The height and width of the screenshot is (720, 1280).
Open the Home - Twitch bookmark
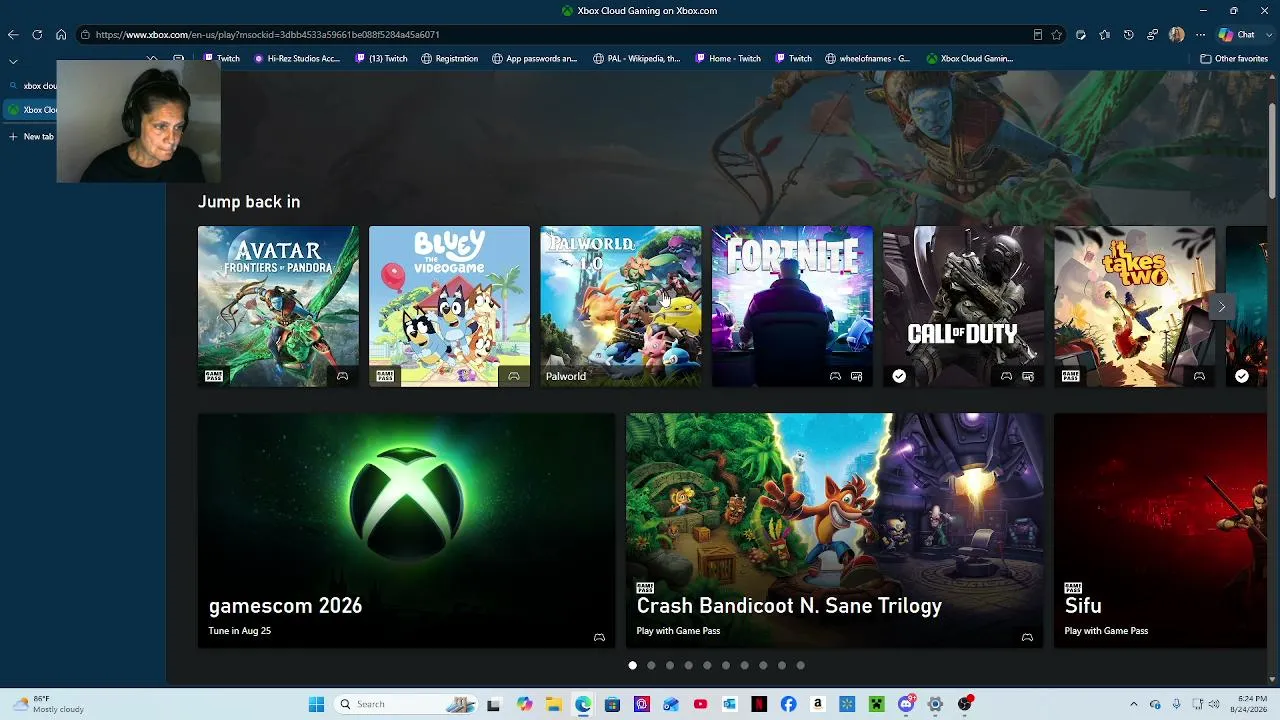pyautogui.click(x=729, y=58)
